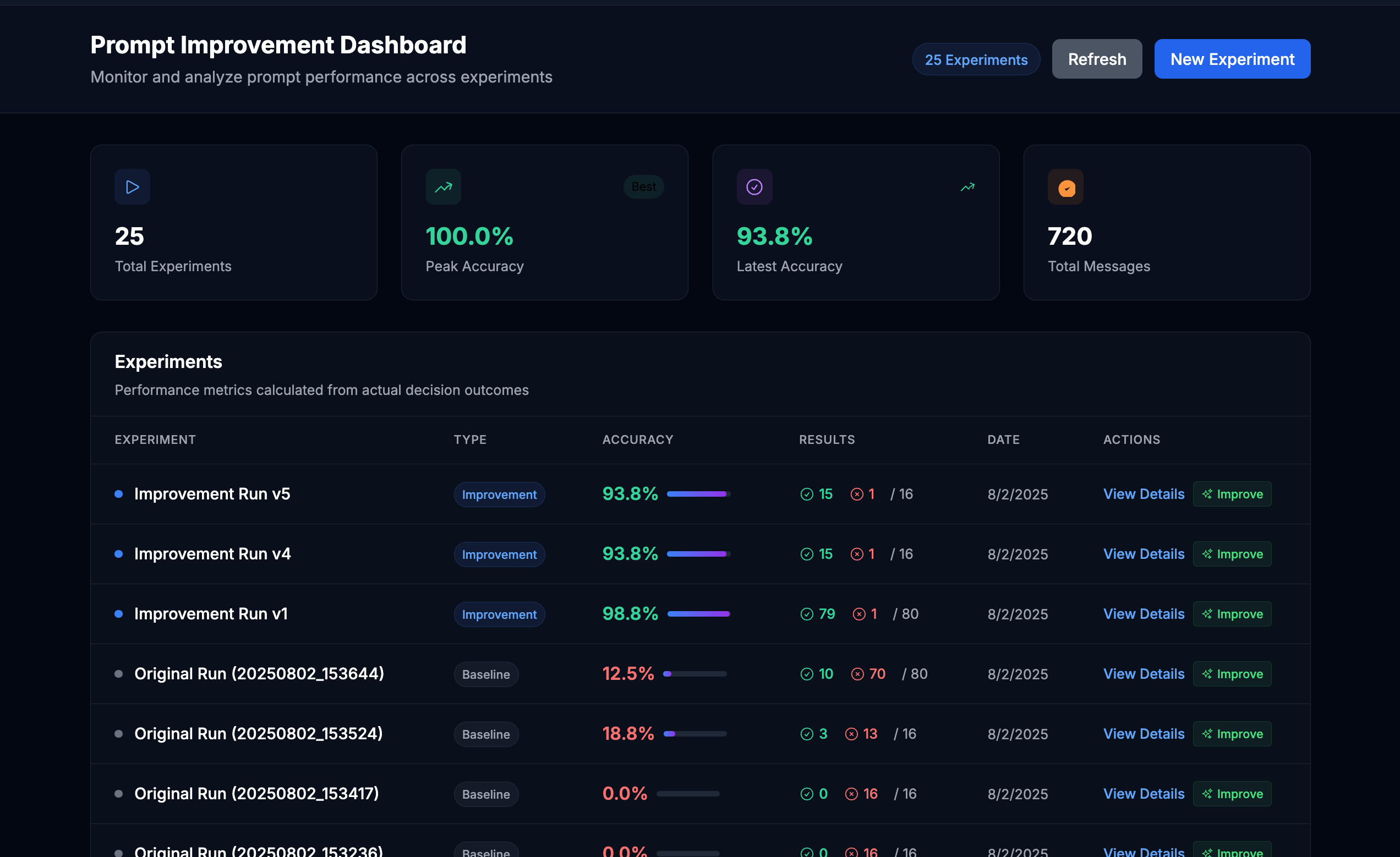The image size is (1400, 857).
Task: Click the orange icon in Total Messages card
Action: tap(1065, 187)
